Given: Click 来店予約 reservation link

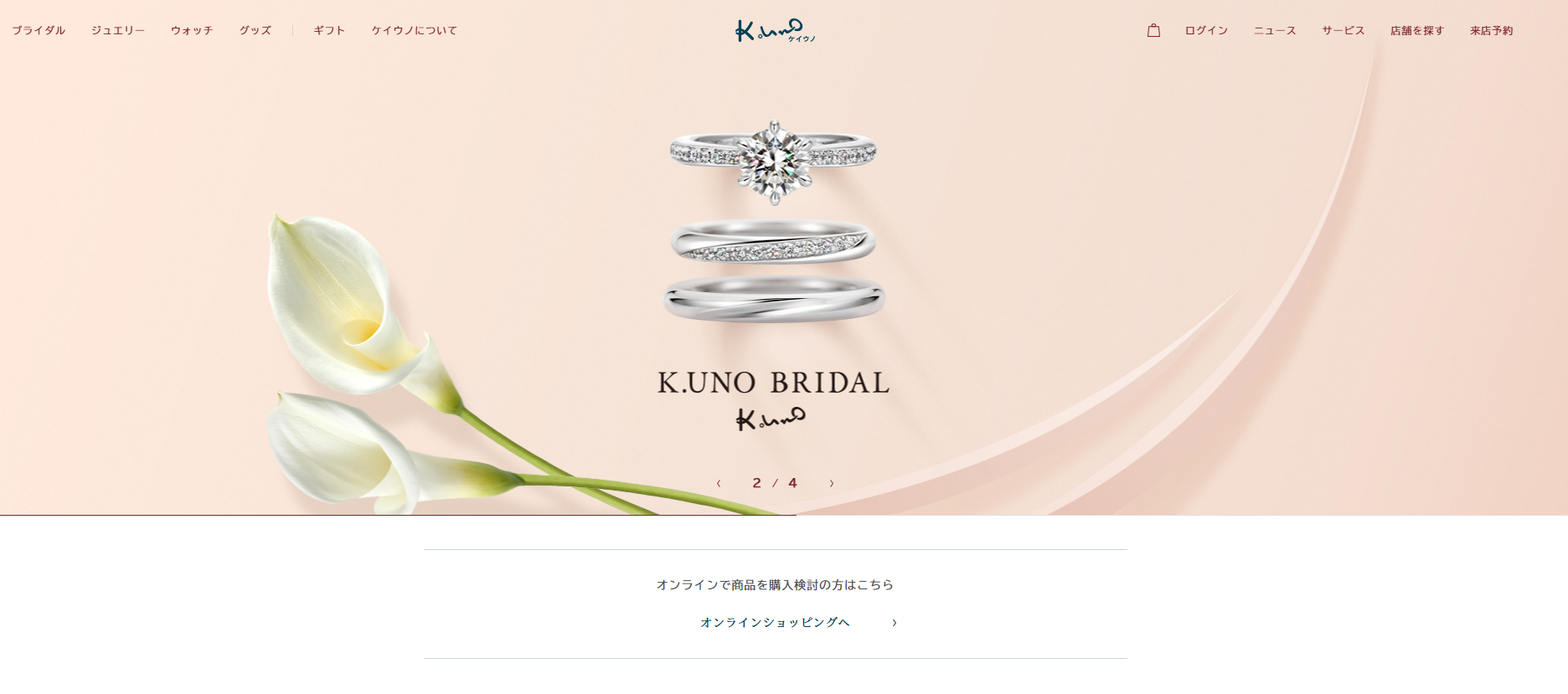Looking at the screenshot, I should coord(1492,30).
